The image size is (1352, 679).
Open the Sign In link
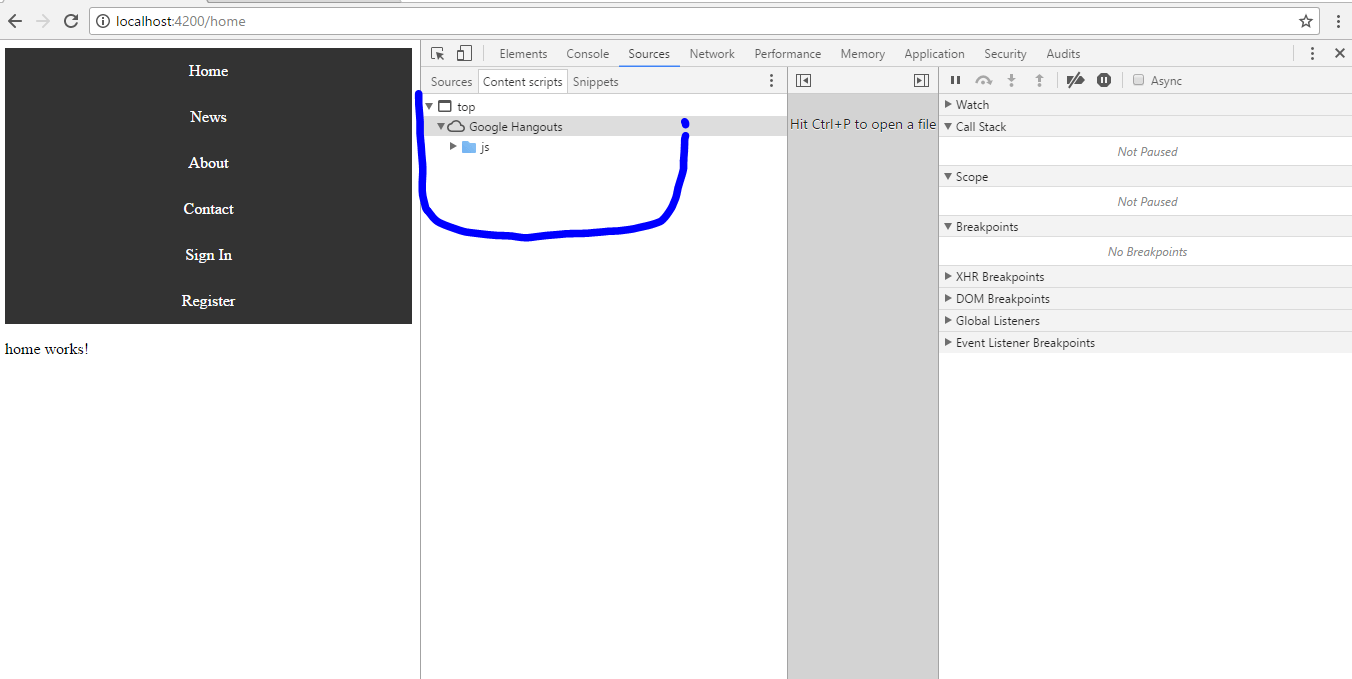[x=208, y=255]
